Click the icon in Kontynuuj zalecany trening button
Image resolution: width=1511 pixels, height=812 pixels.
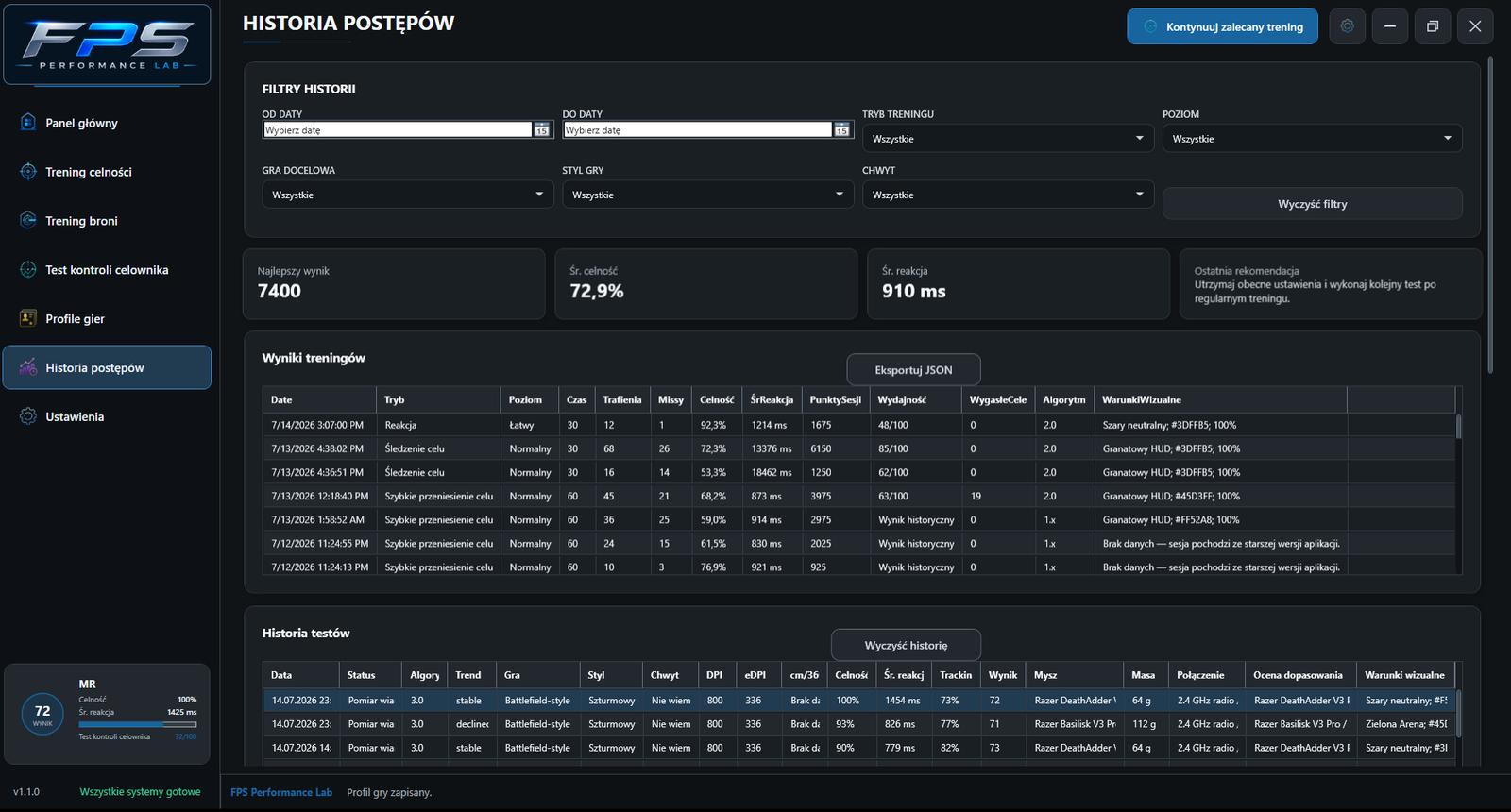tap(1150, 26)
